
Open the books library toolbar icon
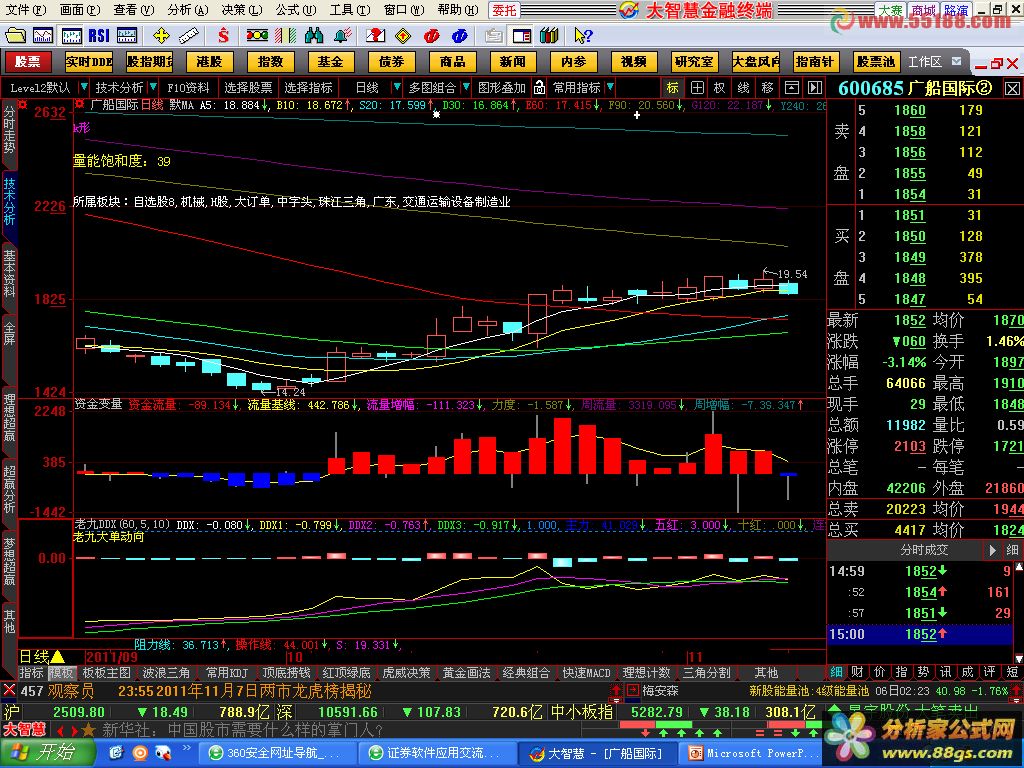click(x=549, y=35)
